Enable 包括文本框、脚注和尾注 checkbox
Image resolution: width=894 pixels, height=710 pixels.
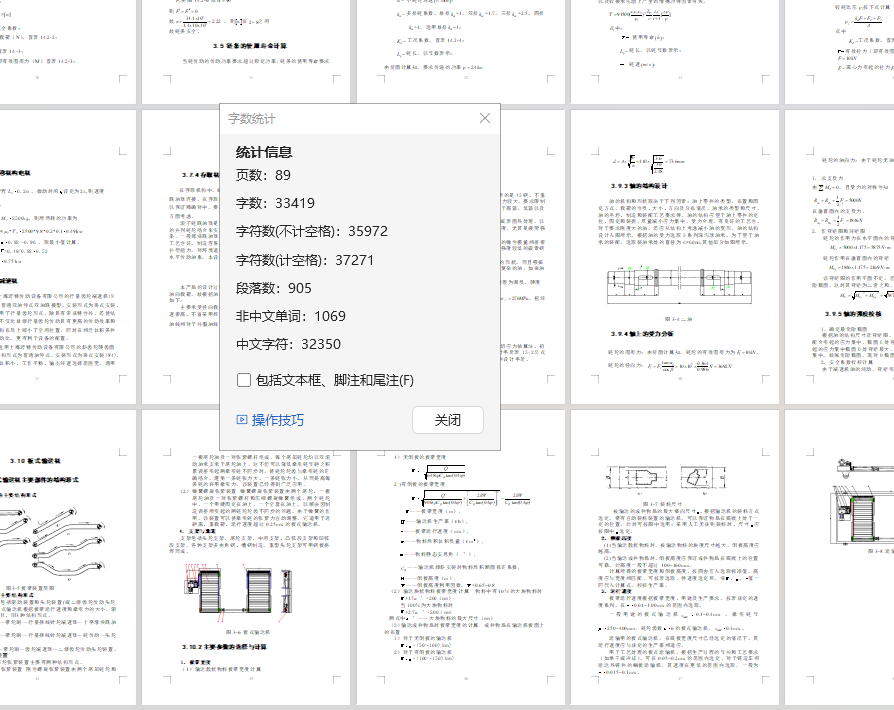(x=244, y=380)
